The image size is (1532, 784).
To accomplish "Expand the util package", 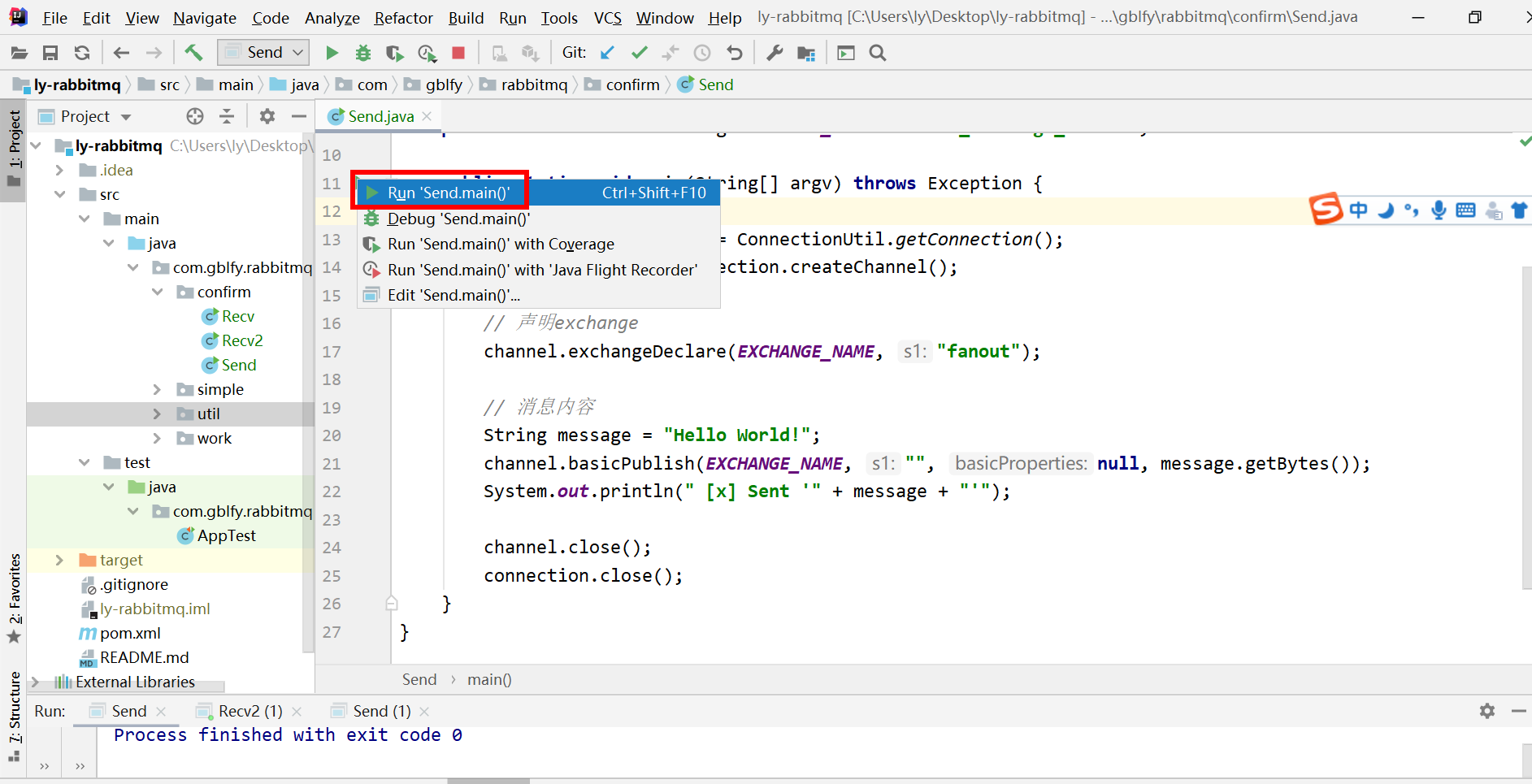I will (x=157, y=414).
